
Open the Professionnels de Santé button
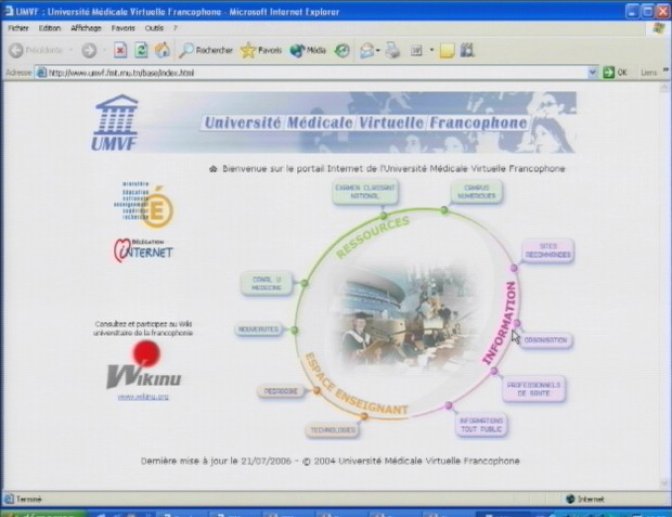tap(534, 389)
